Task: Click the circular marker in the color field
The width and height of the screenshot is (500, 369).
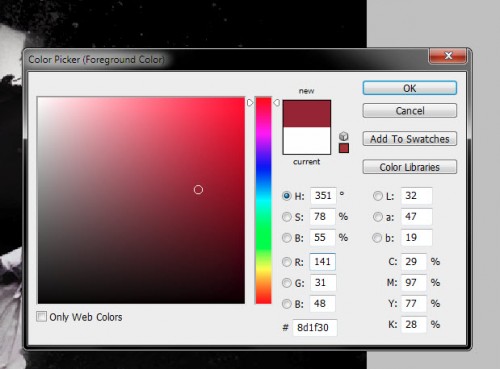Action: pos(198,190)
